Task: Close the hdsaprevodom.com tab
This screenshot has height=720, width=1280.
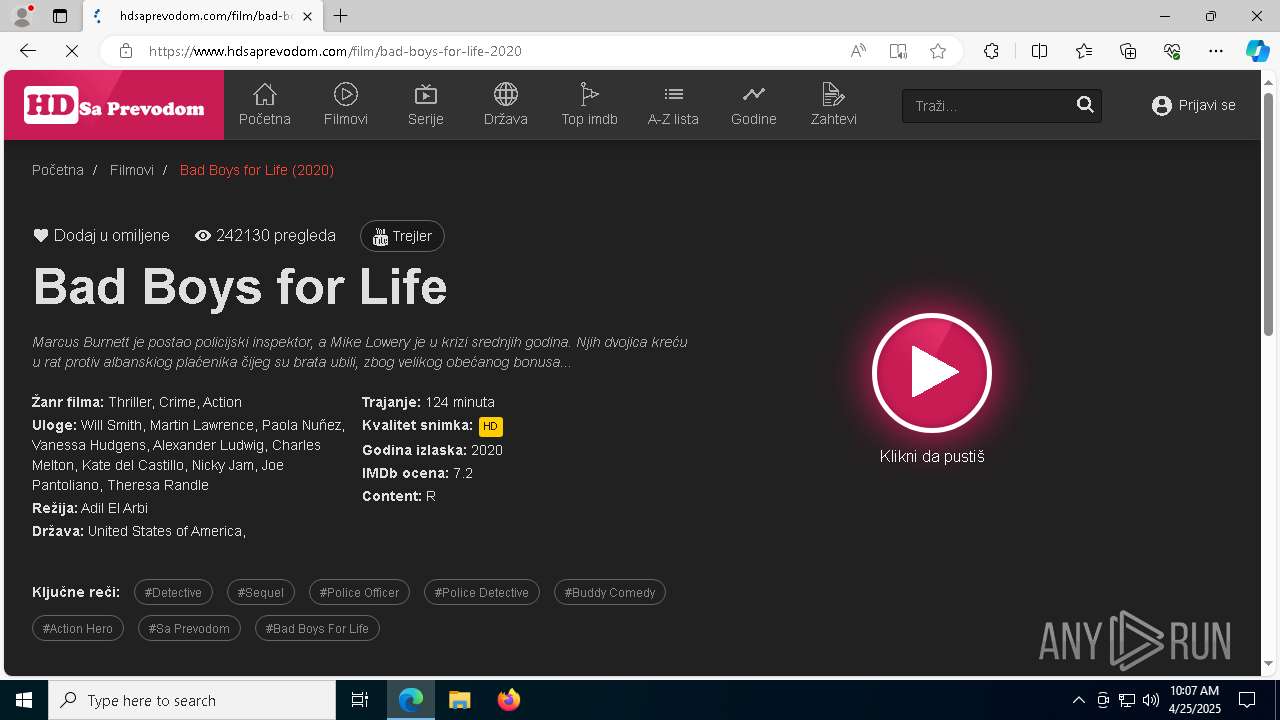Action: click(310, 16)
